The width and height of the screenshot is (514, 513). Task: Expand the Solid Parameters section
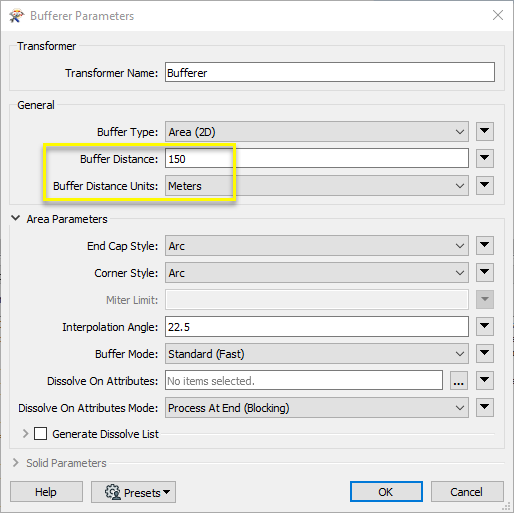pyautogui.click(x=15, y=463)
